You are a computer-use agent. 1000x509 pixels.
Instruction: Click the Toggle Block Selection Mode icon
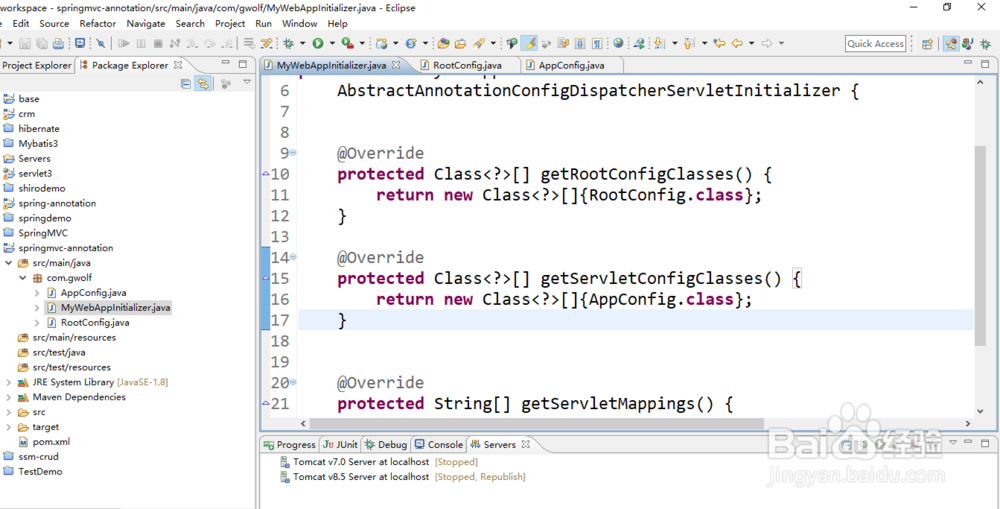(x=579, y=43)
